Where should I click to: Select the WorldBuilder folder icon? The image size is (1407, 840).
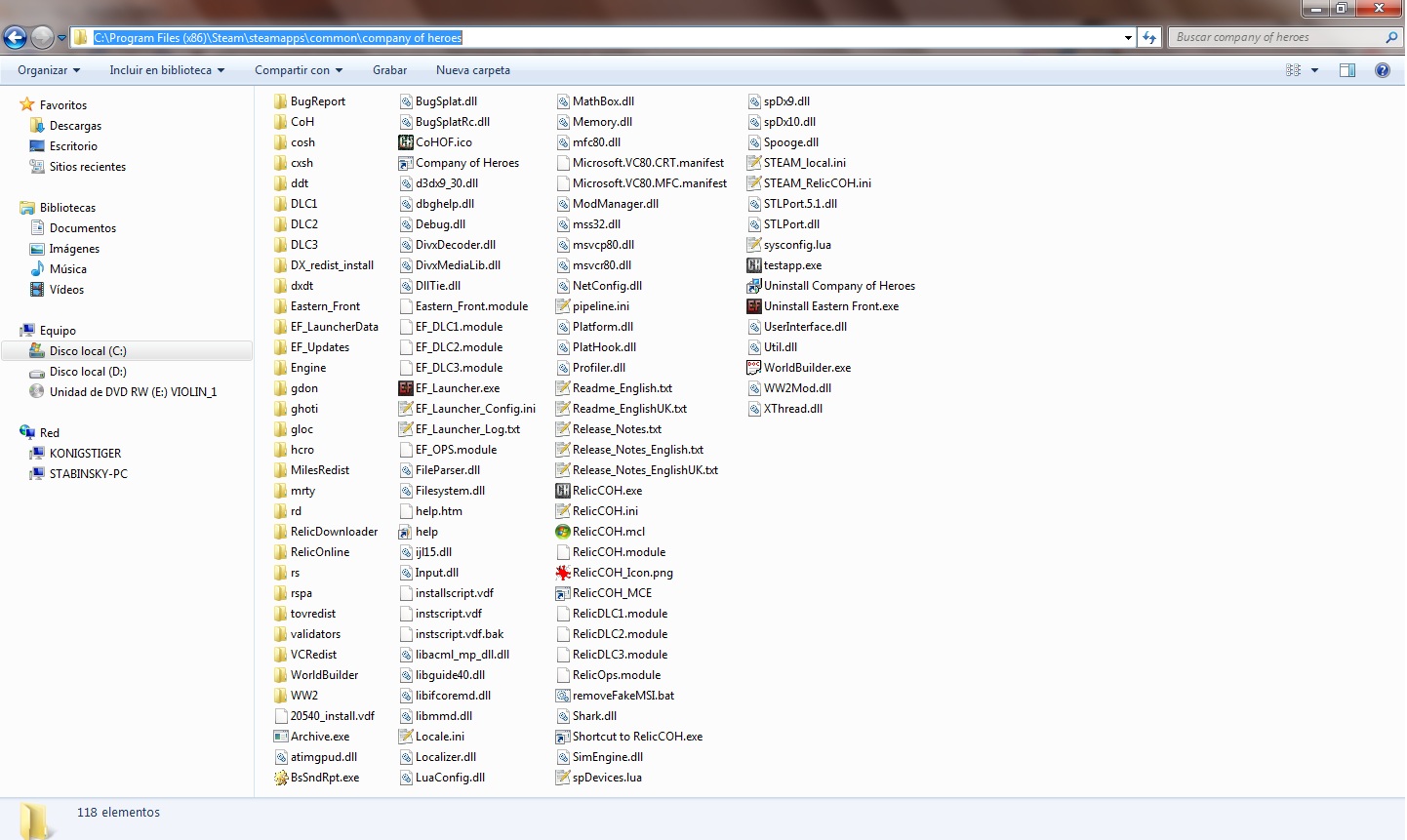coord(281,675)
